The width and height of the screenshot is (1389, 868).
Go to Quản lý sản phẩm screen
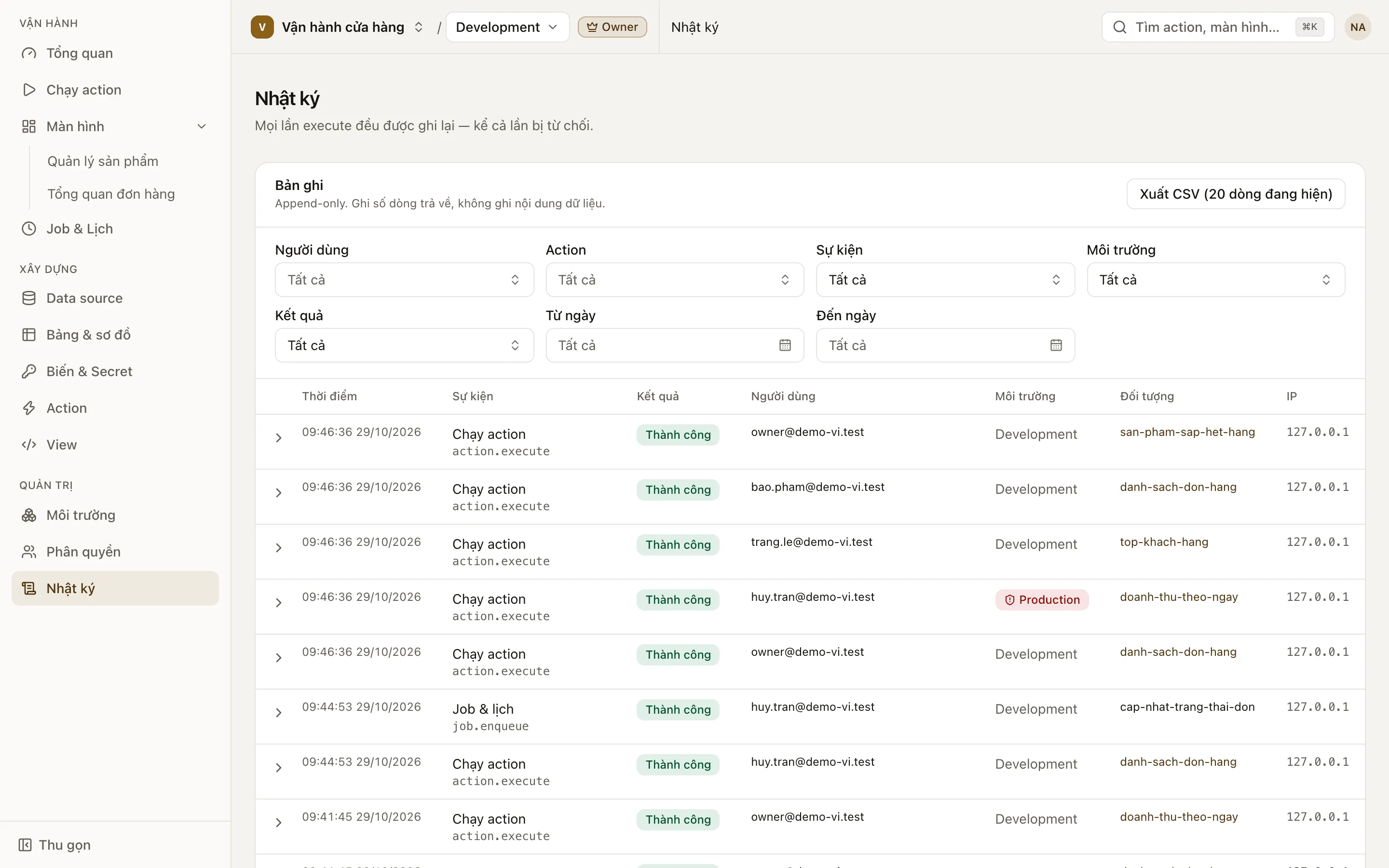[x=103, y=162]
